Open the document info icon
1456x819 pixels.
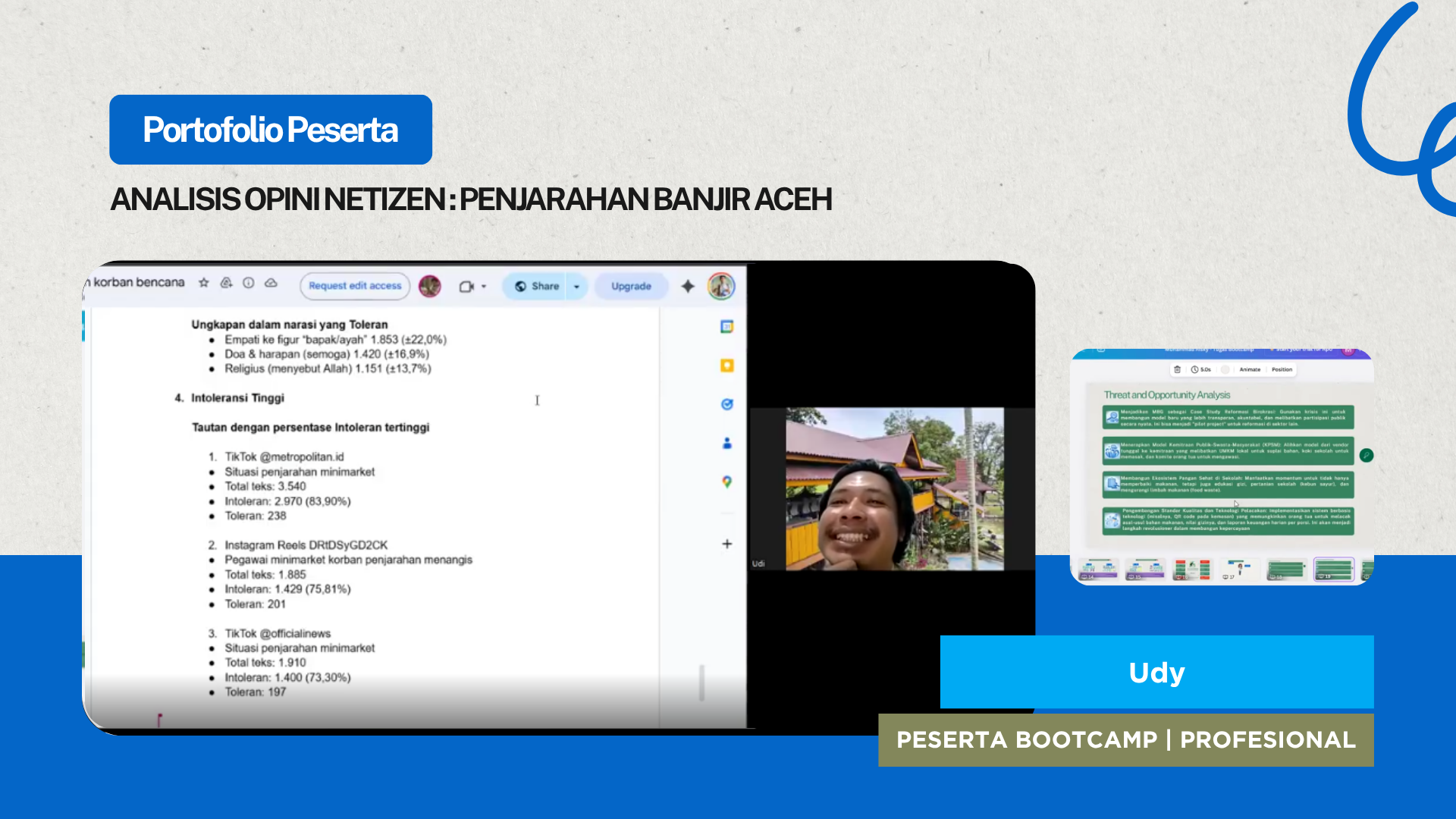248,283
